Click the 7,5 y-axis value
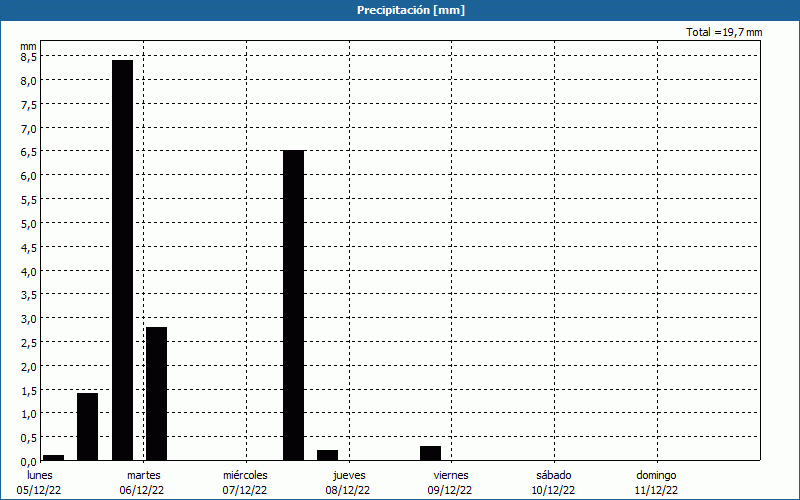 tap(29, 105)
